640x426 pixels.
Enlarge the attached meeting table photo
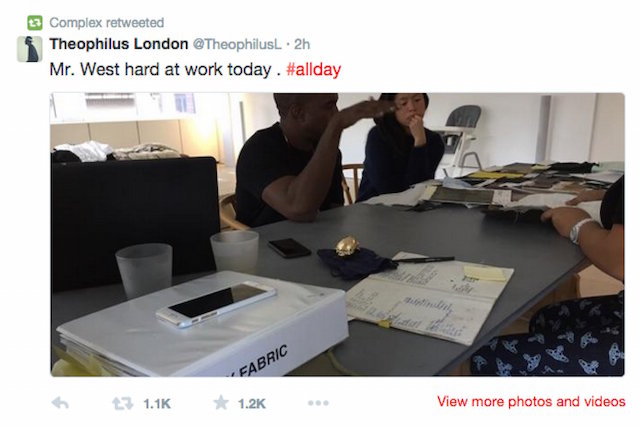click(x=338, y=235)
